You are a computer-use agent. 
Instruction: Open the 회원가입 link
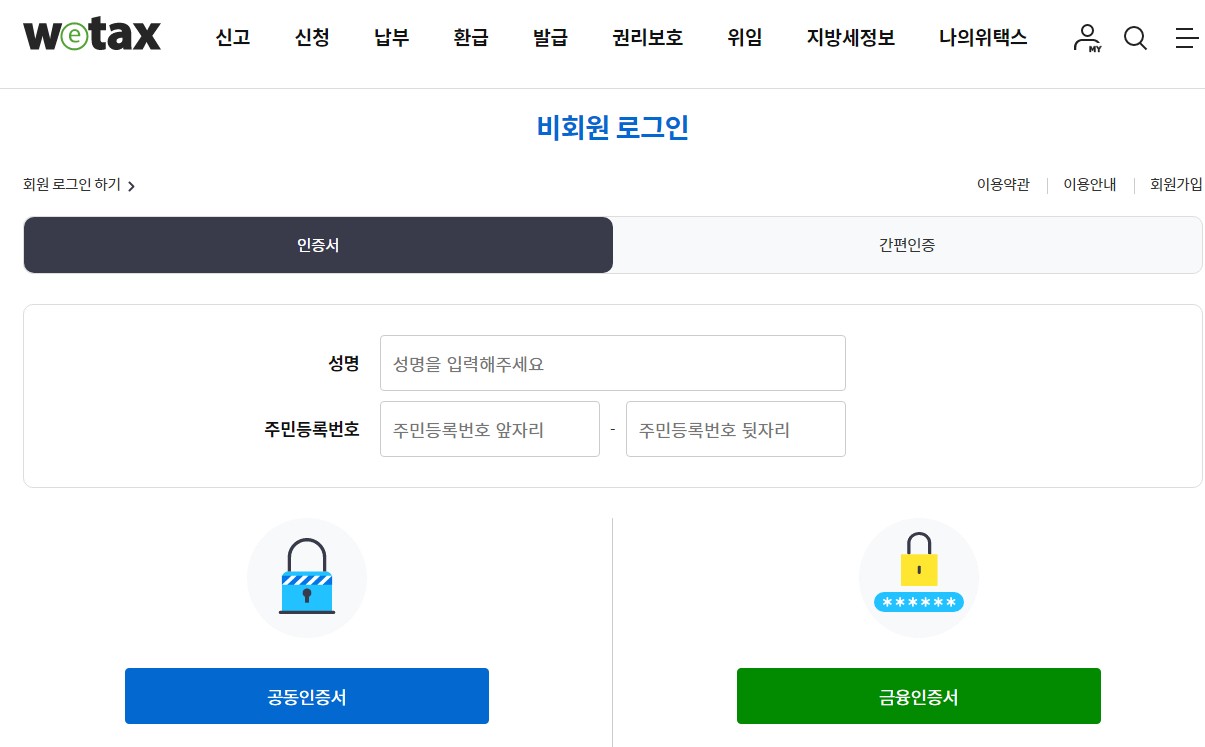[x=1176, y=184]
